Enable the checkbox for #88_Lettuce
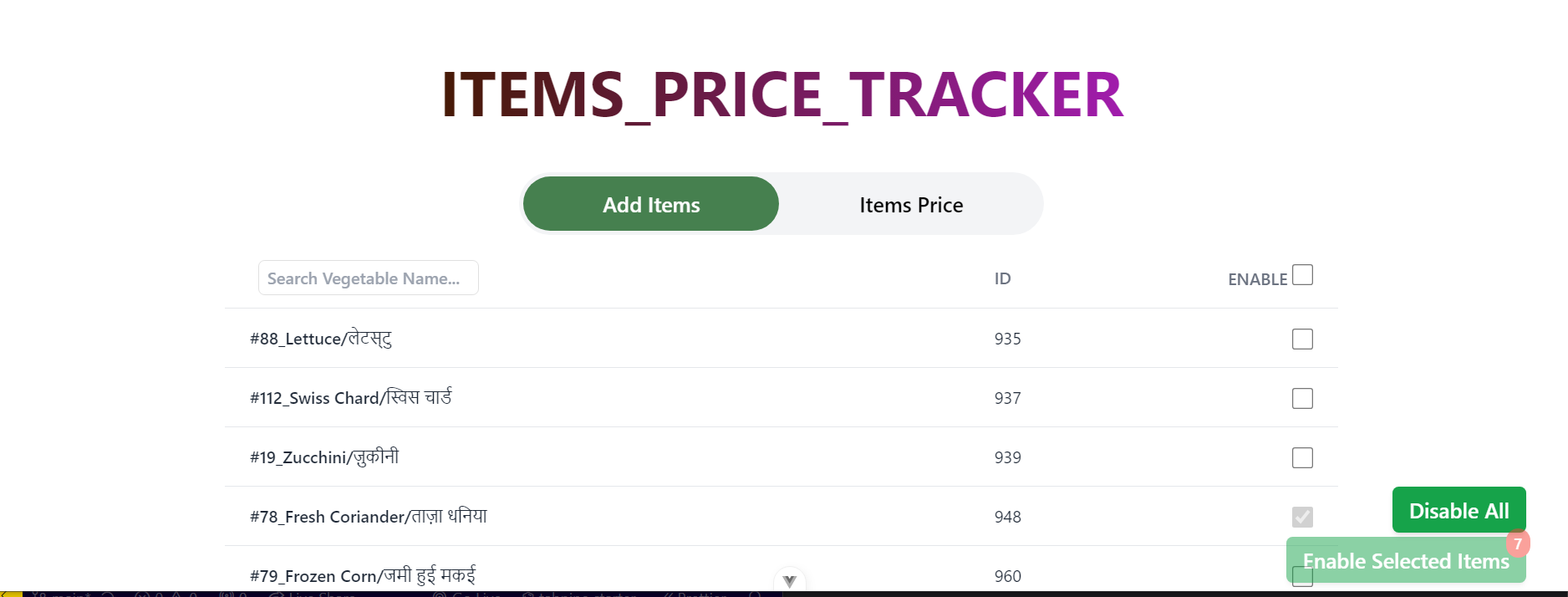 click(1302, 339)
